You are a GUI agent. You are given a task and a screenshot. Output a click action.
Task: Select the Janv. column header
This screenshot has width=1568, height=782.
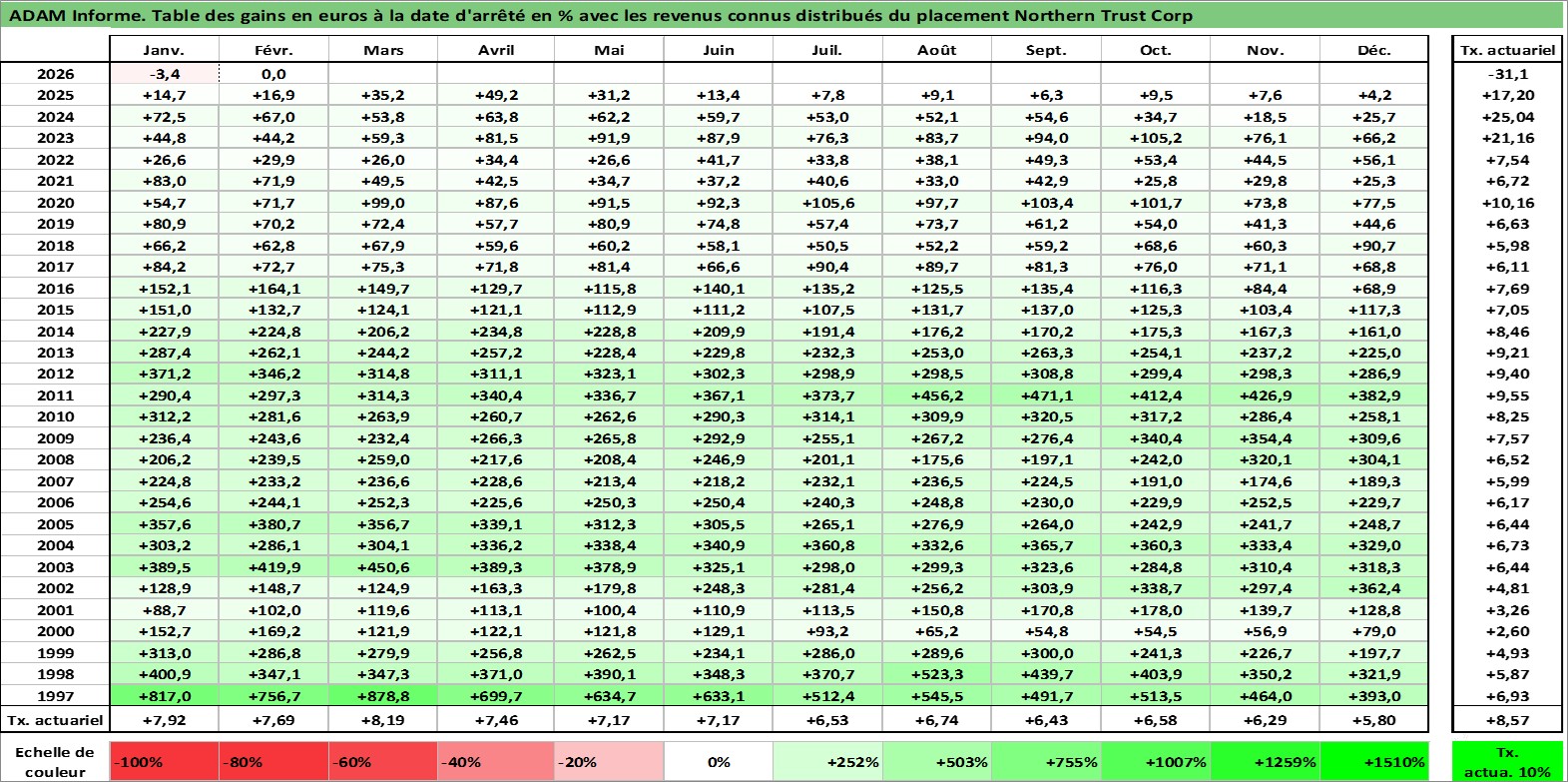[x=164, y=50]
